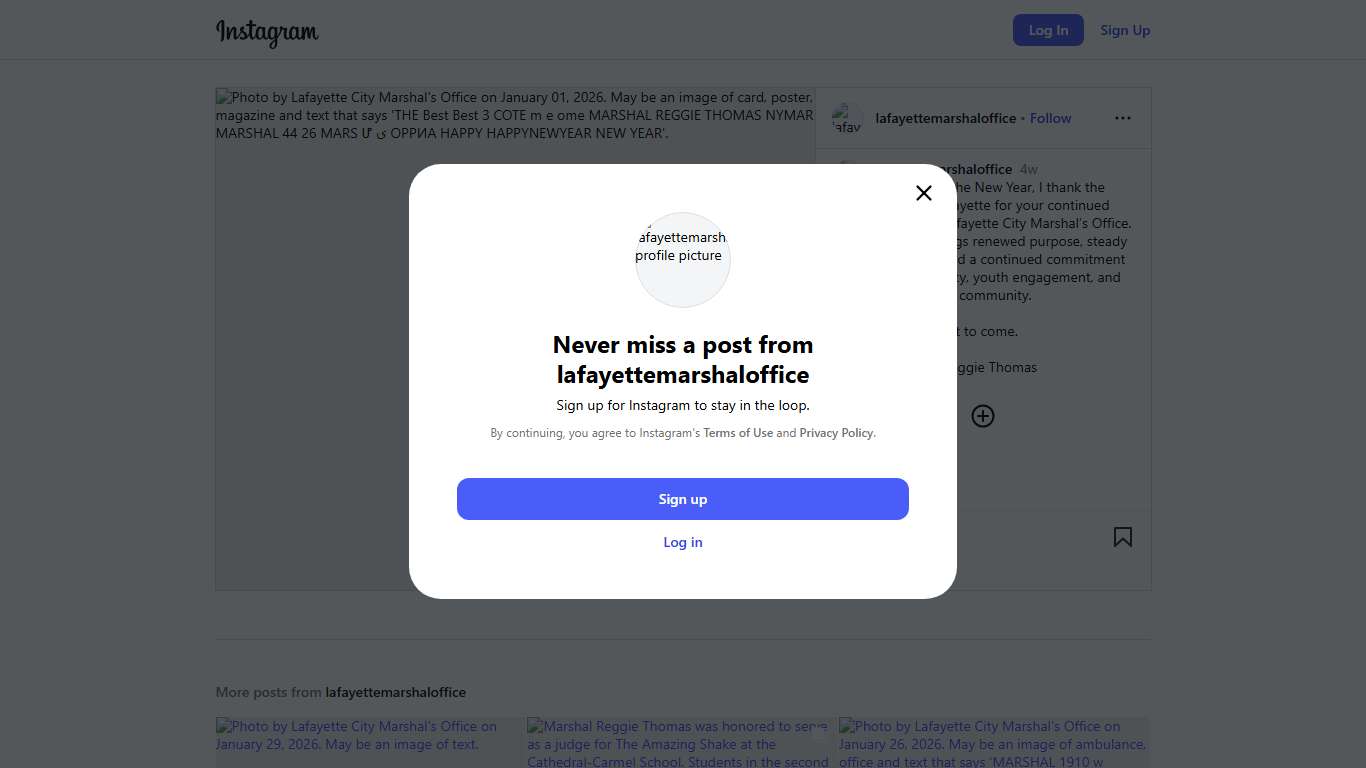Open lafayettemarshaloffice profile from the post header
The image size is (1366, 768).
(x=945, y=118)
